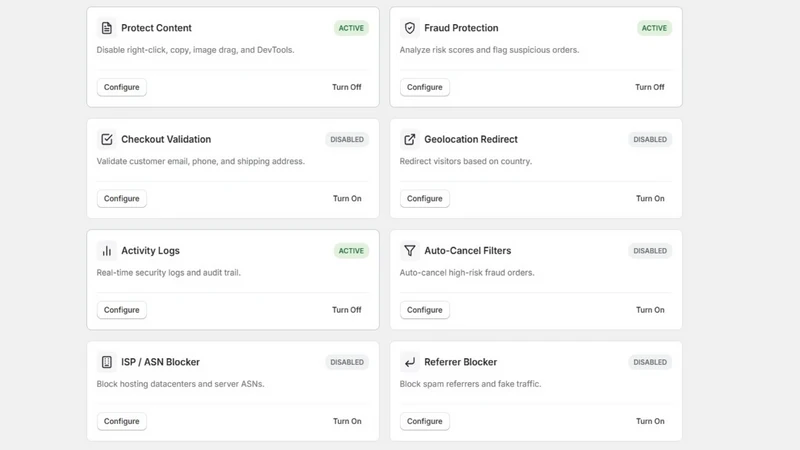This screenshot has height=450, width=800.
Task: Click the ISP / ASN Blocker icon
Action: click(x=107, y=362)
